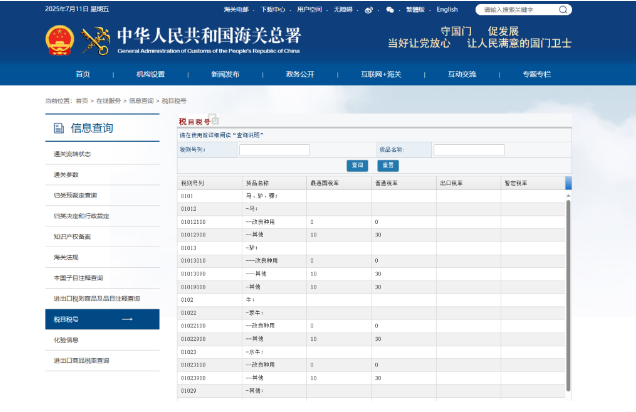
Task: Click the 出口税率 column header
Action: (468, 183)
